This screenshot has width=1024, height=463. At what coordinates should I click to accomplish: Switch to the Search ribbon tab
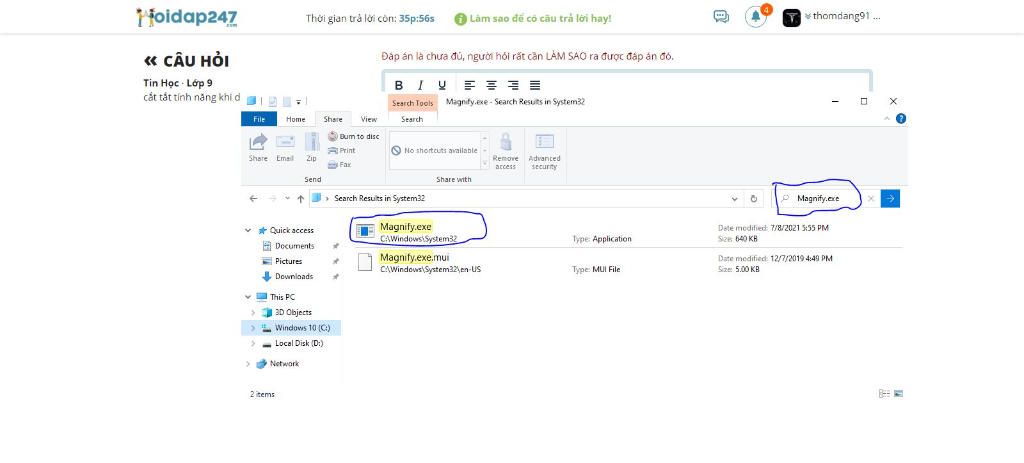[412, 120]
